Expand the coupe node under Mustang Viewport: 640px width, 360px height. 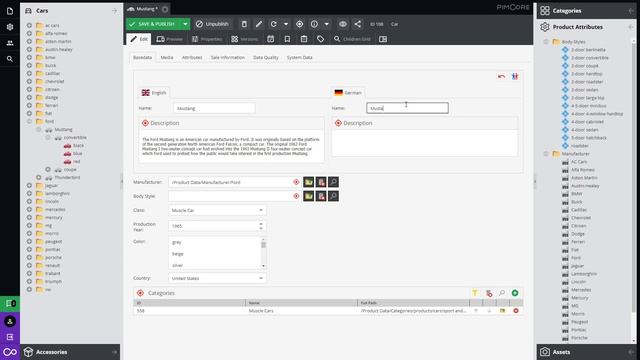(x=48, y=169)
